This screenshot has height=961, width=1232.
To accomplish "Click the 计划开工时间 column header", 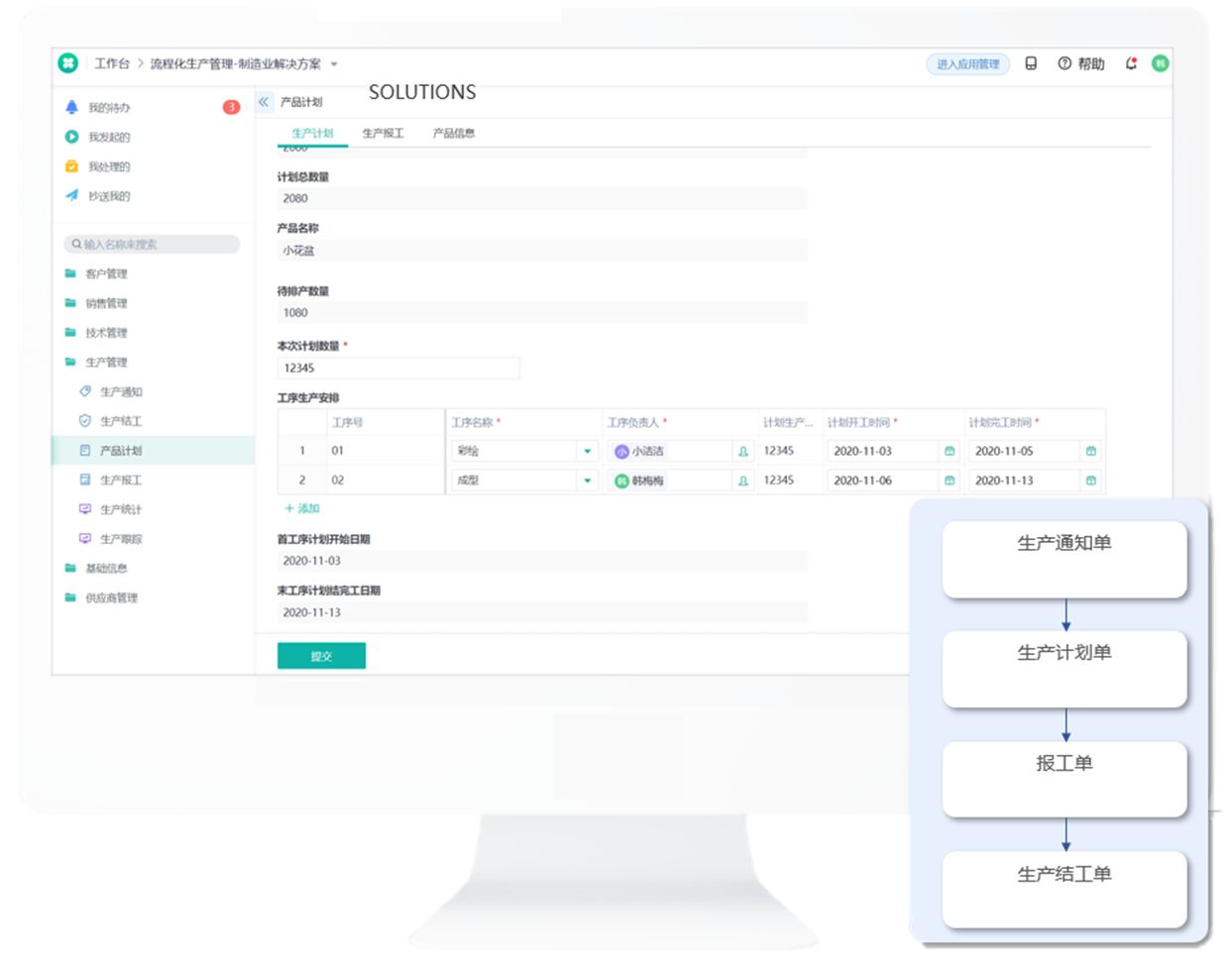I will [862, 422].
